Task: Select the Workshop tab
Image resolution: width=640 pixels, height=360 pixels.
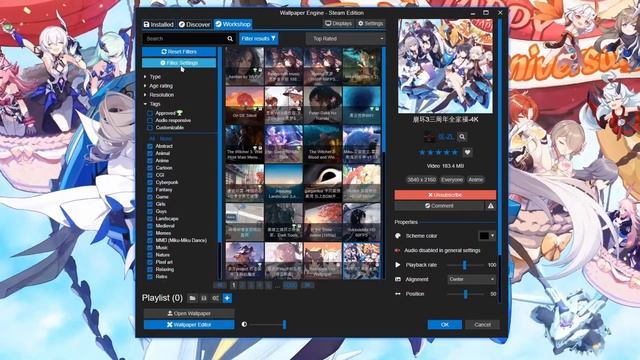Action: point(233,24)
